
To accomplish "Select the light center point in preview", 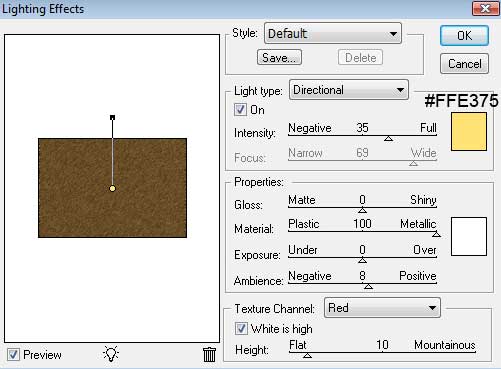I will 112,189.
